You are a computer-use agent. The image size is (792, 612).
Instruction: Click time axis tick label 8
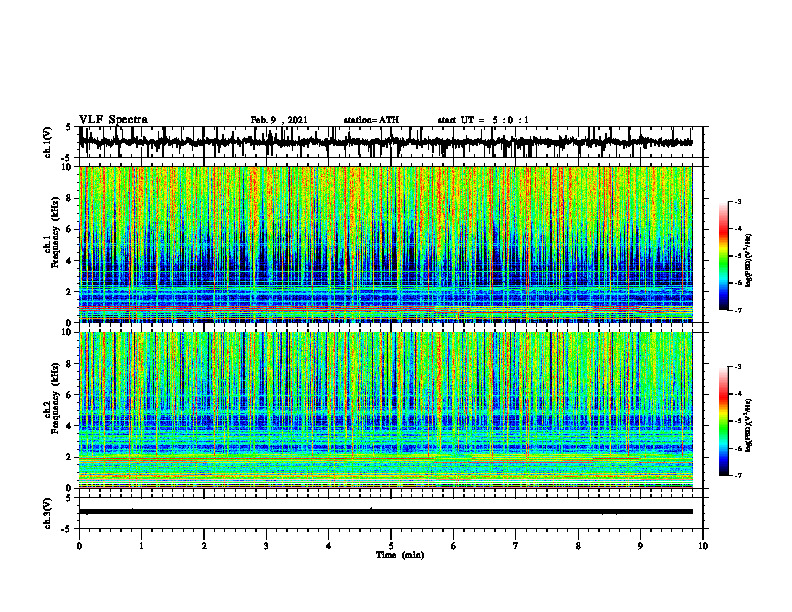coord(578,546)
